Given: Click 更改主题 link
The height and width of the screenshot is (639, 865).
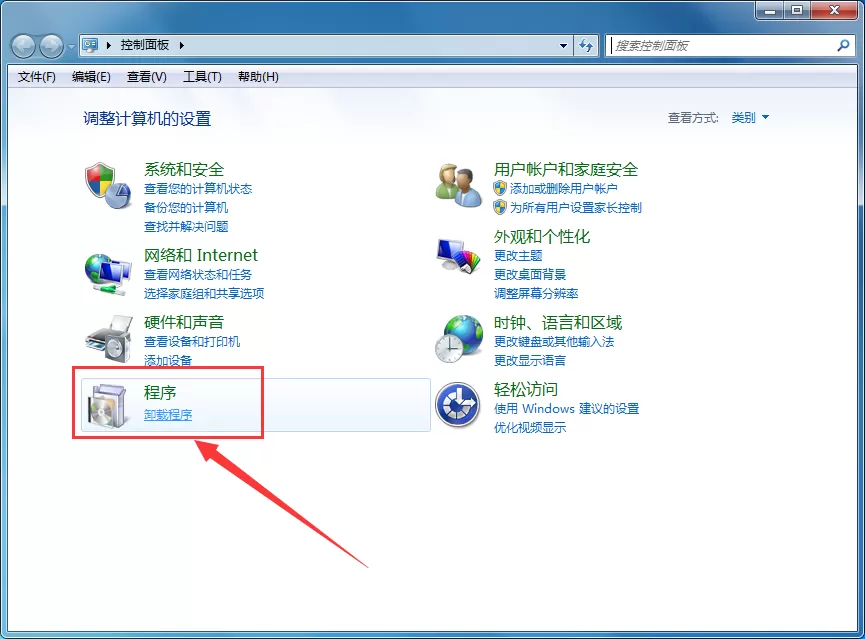Looking at the screenshot, I should [518, 255].
